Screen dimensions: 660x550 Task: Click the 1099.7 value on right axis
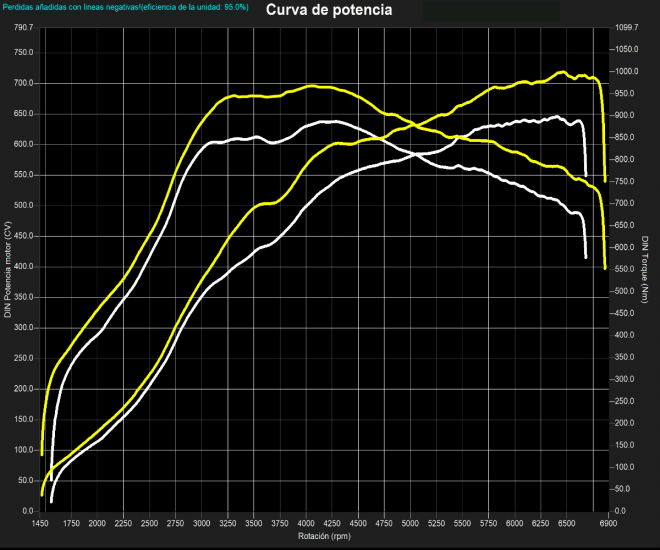point(626,28)
